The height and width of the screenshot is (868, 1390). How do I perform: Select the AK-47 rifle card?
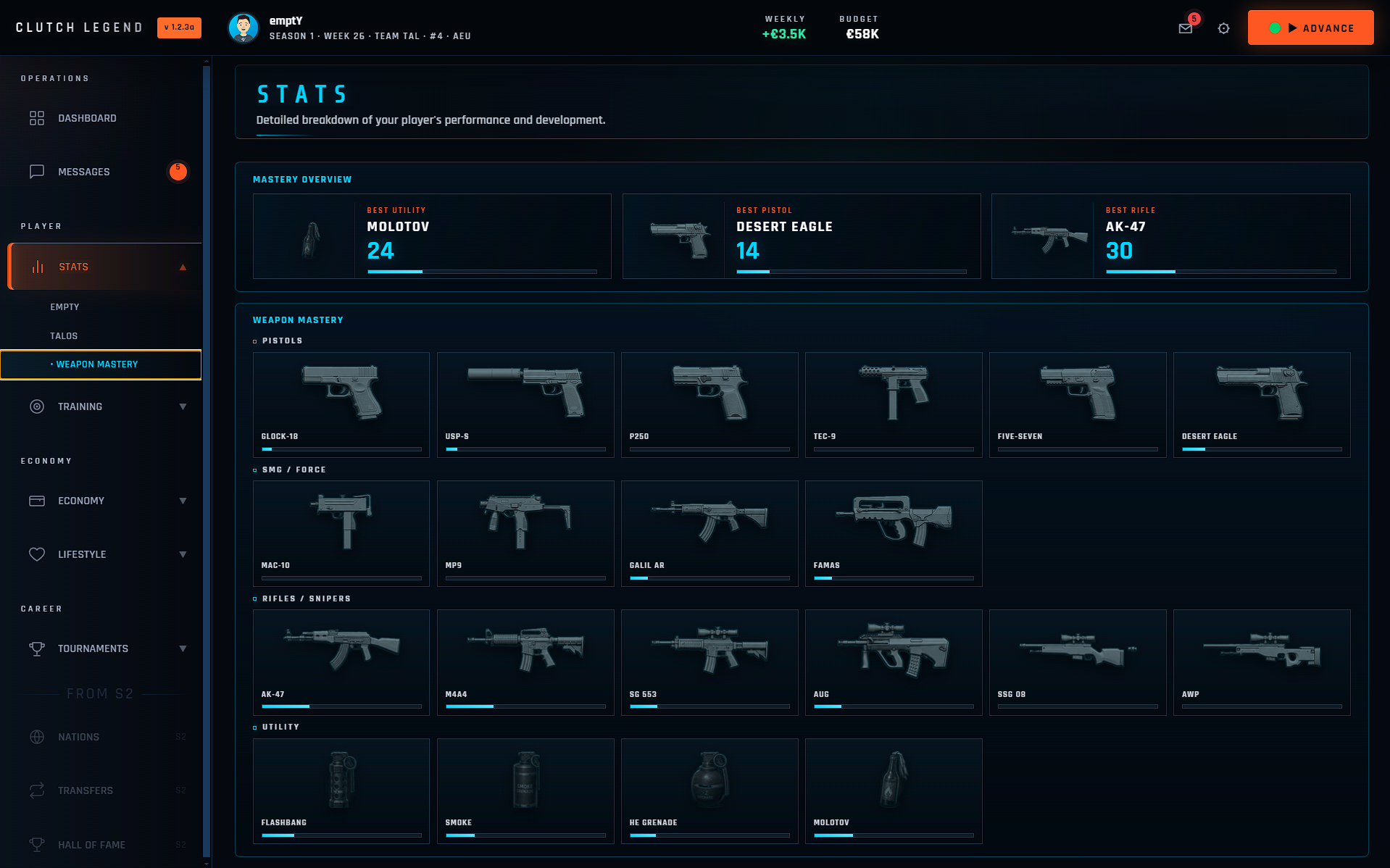341,662
